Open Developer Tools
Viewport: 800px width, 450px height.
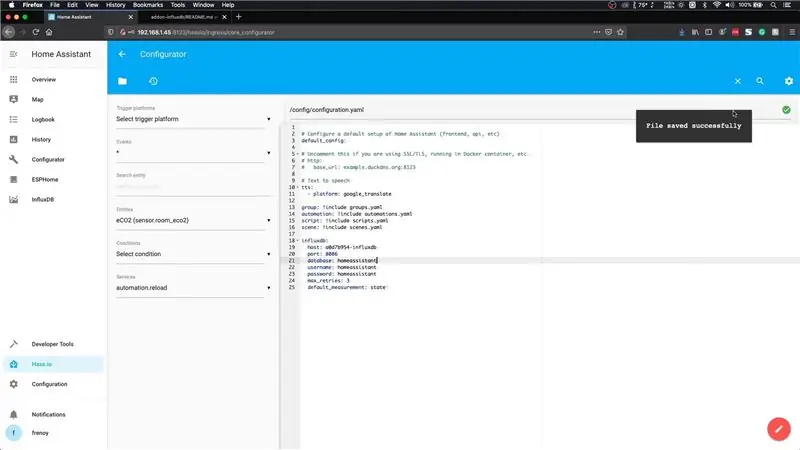53,344
